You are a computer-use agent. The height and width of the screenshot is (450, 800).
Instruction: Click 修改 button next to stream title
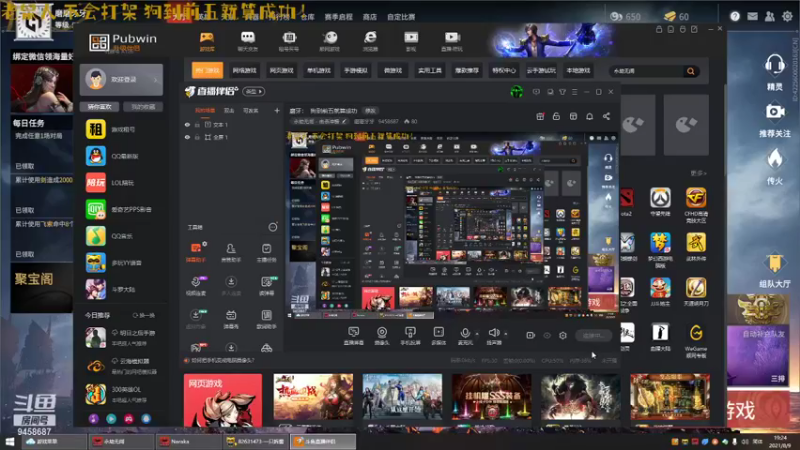point(370,111)
